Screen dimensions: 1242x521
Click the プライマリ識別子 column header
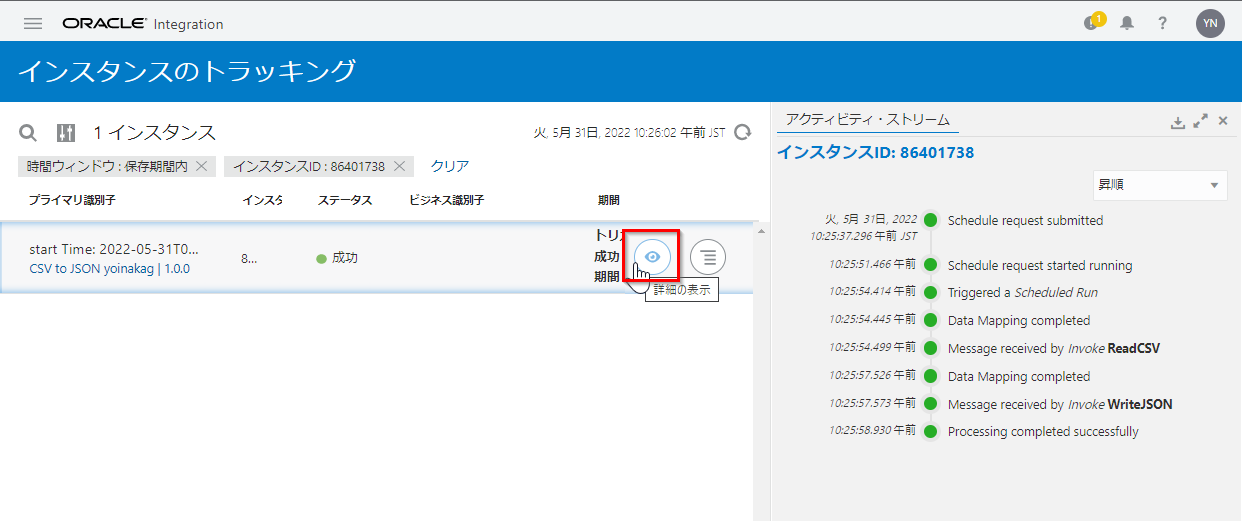pyautogui.click(x=72, y=200)
